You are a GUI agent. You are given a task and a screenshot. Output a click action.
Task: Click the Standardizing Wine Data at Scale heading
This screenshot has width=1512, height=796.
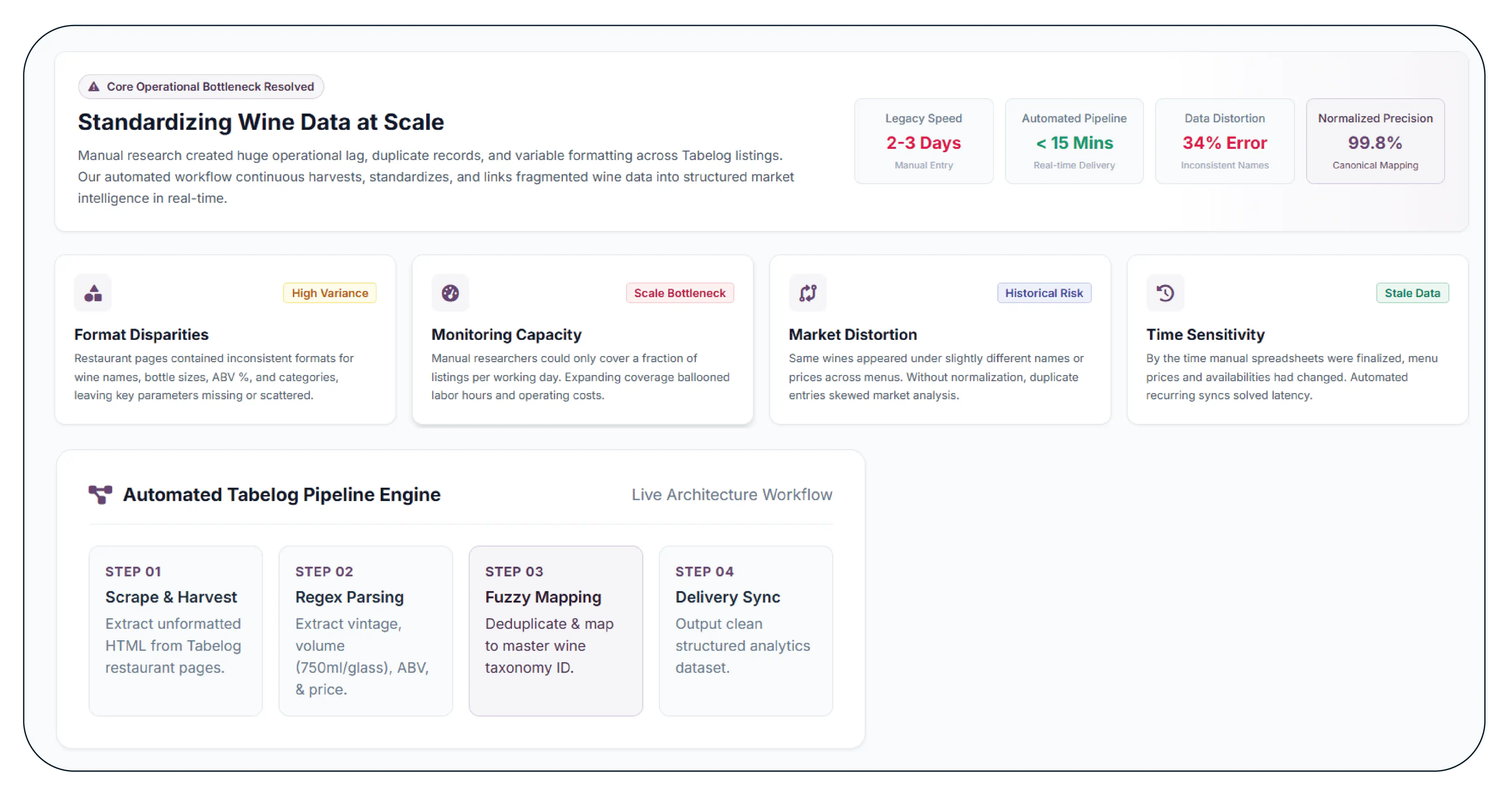click(261, 122)
